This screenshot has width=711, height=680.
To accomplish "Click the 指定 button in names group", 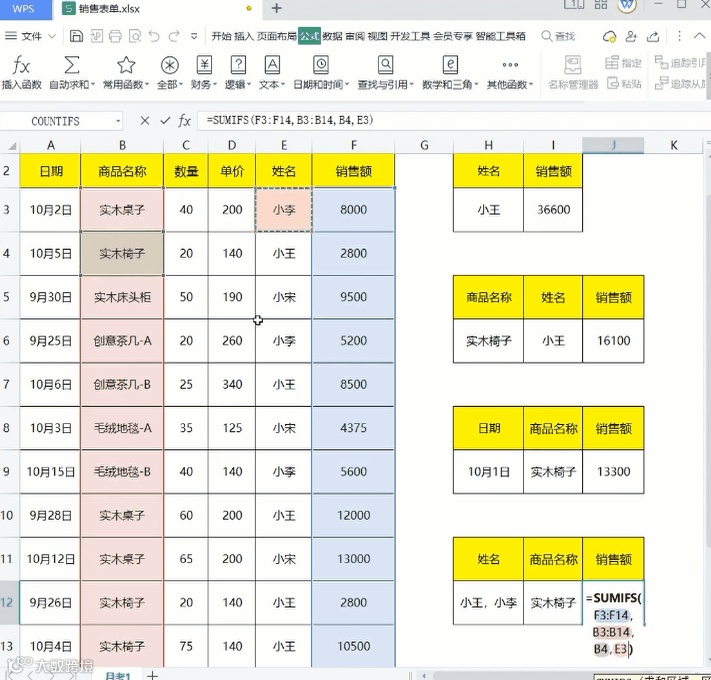I will point(623,63).
